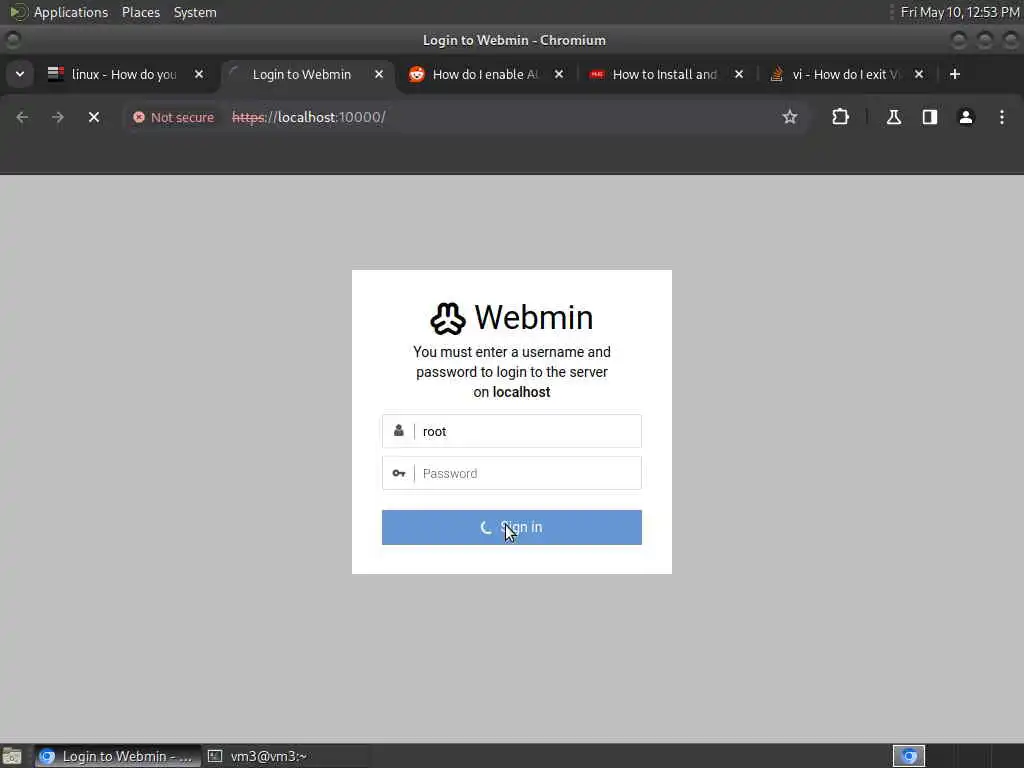Open the profile avatar menu
The width and height of the screenshot is (1024, 768).
(x=966, y=117)
